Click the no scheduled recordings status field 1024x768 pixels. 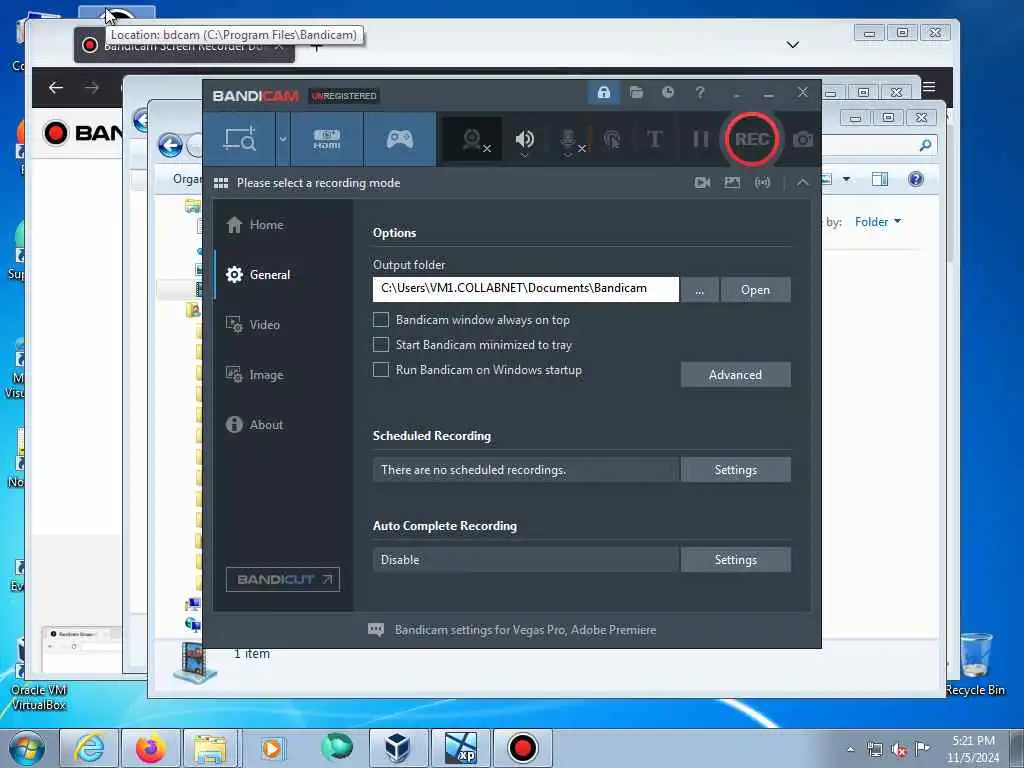click(526, 470)
